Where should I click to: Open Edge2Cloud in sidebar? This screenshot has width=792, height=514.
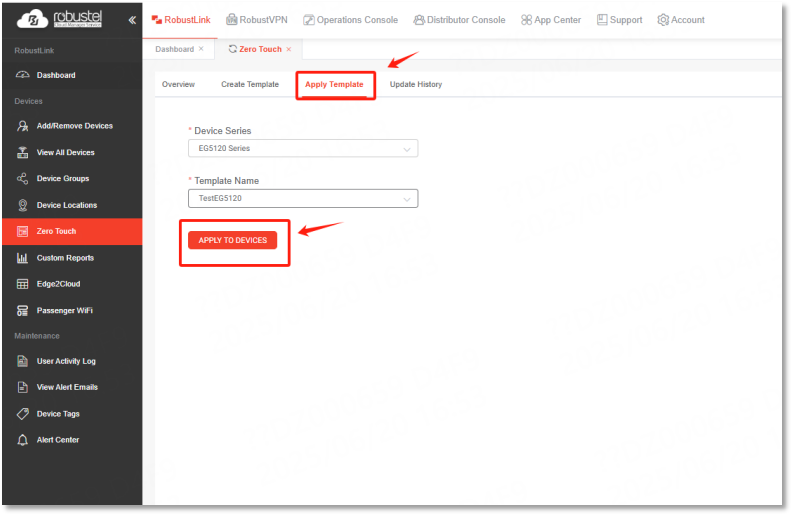[x=72, y=284]
